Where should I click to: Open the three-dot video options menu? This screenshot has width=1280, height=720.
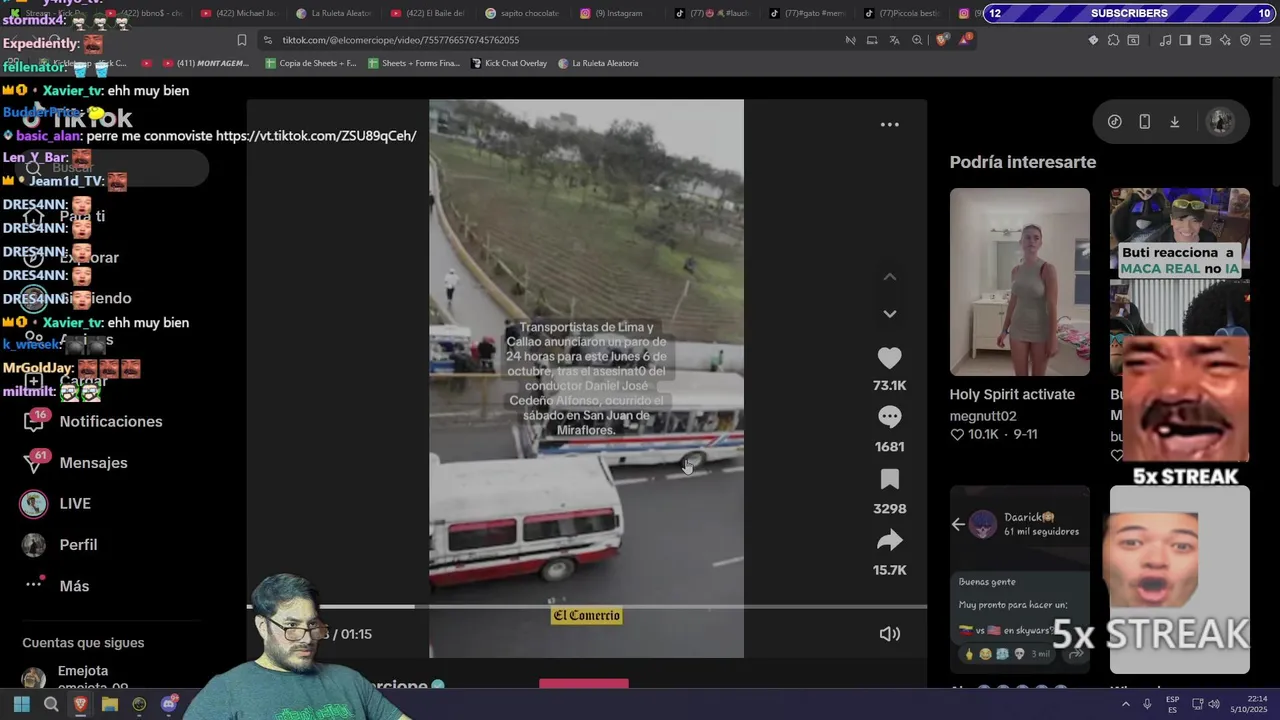[x=889, y=125]
